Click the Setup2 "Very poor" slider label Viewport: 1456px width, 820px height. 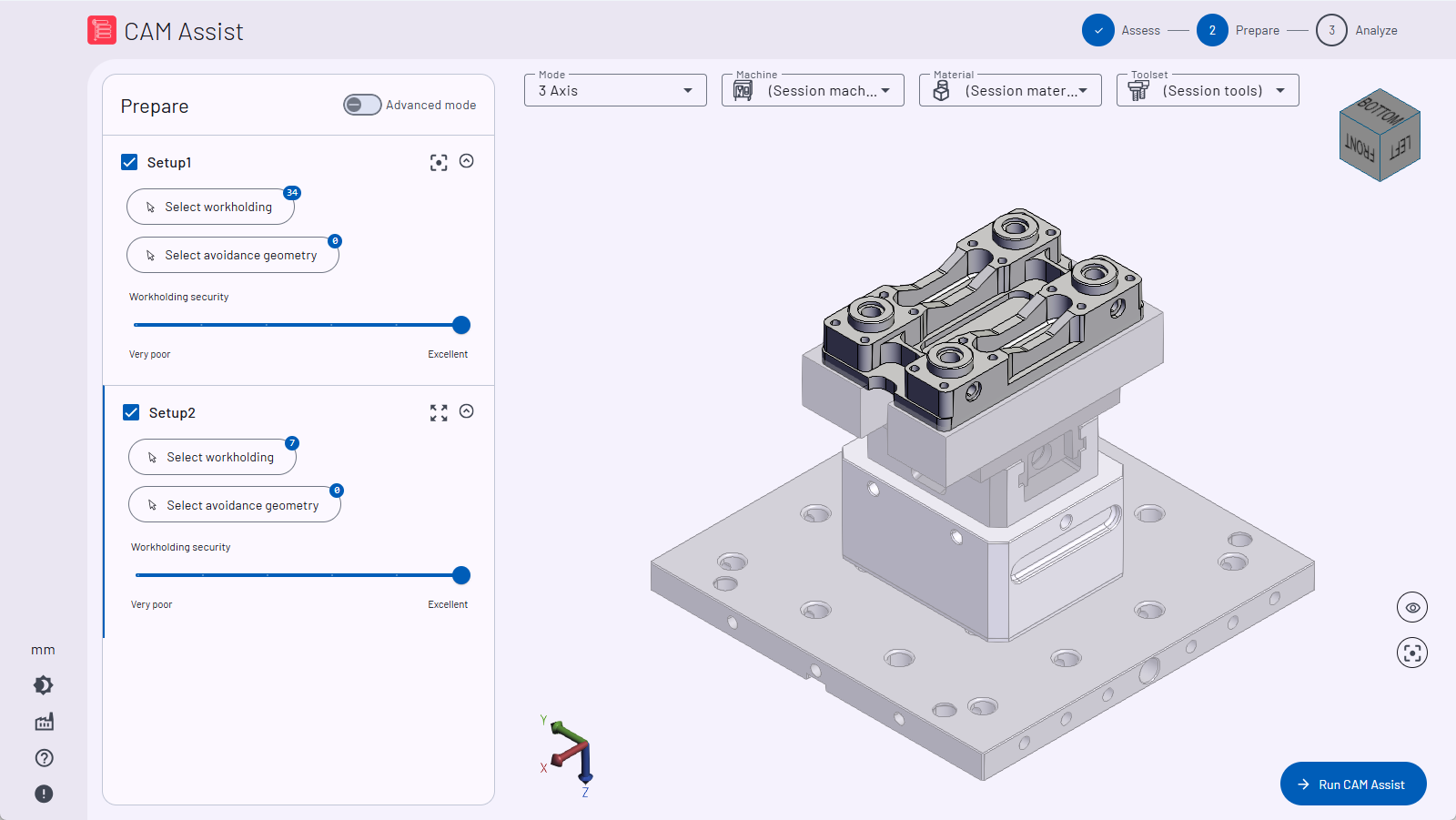click(x=151, y=605)
